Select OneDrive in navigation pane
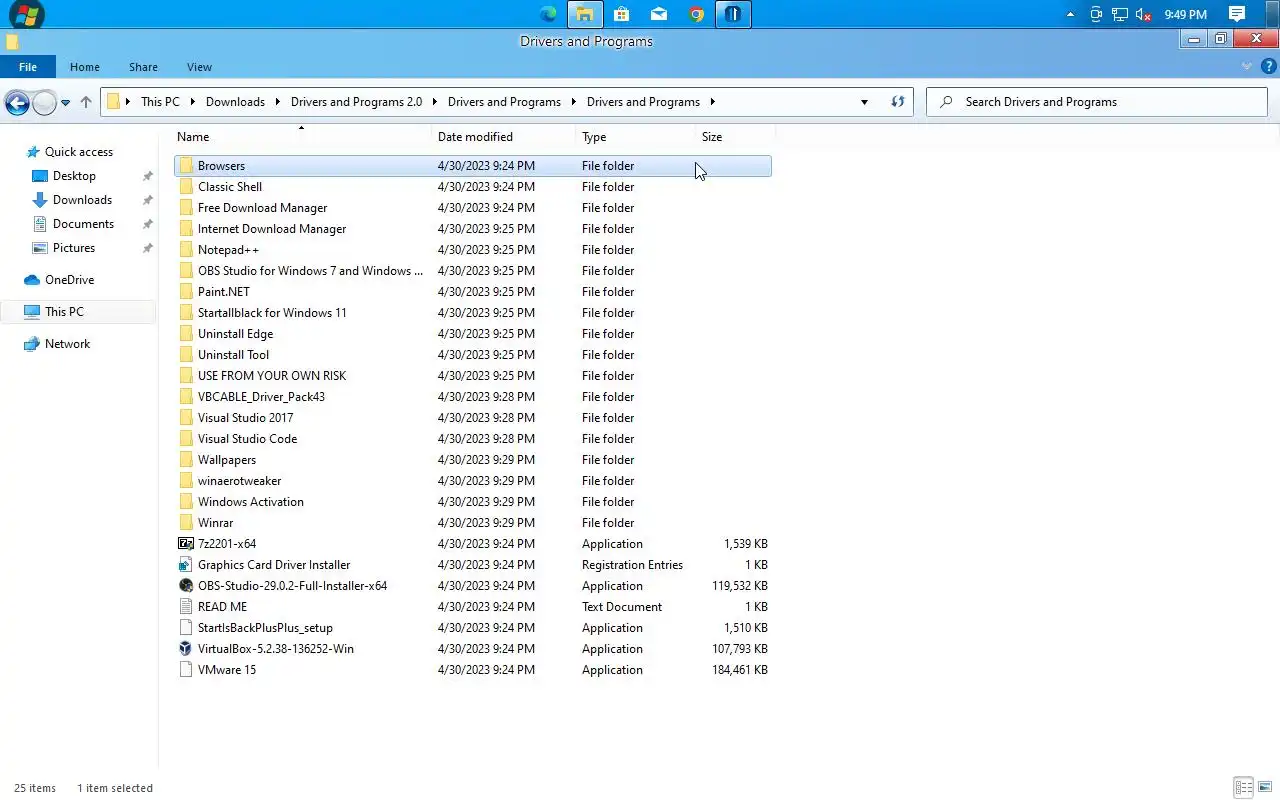Viewport: 1280px width, 800px height. (69, 280)
